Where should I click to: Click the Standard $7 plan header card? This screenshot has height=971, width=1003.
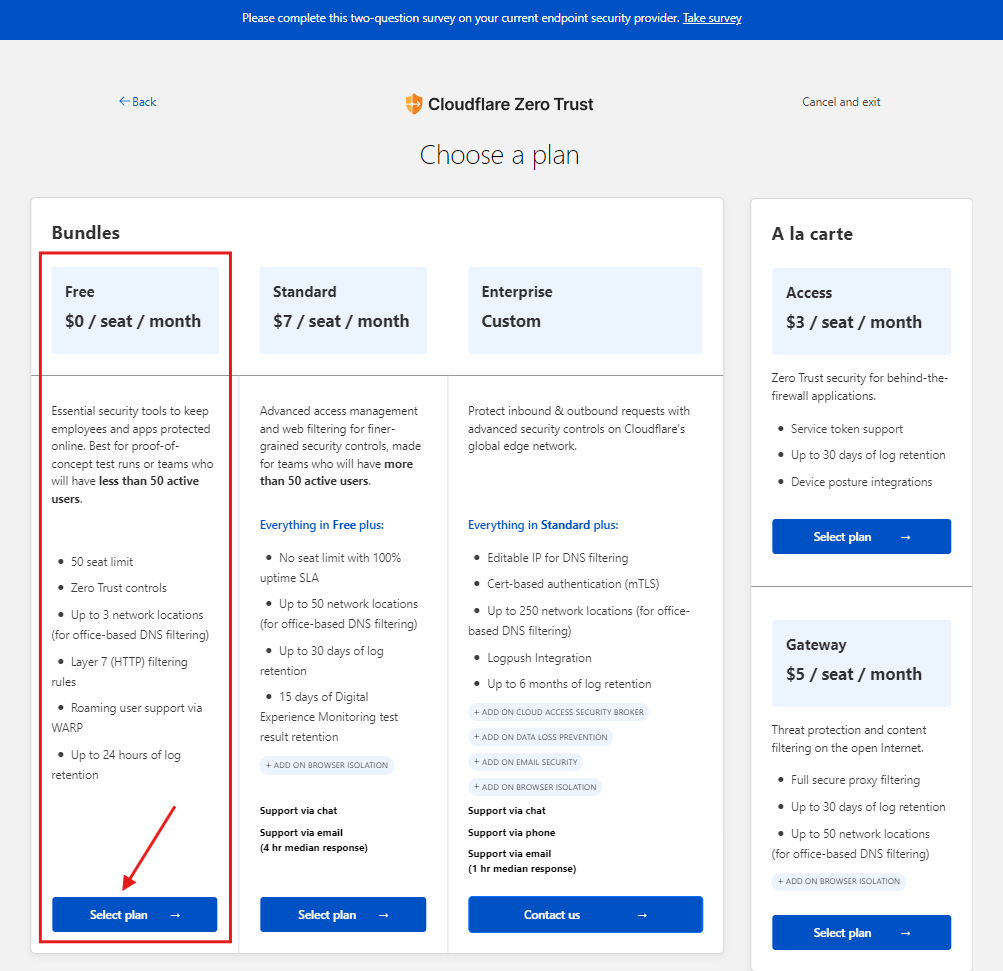343,310
